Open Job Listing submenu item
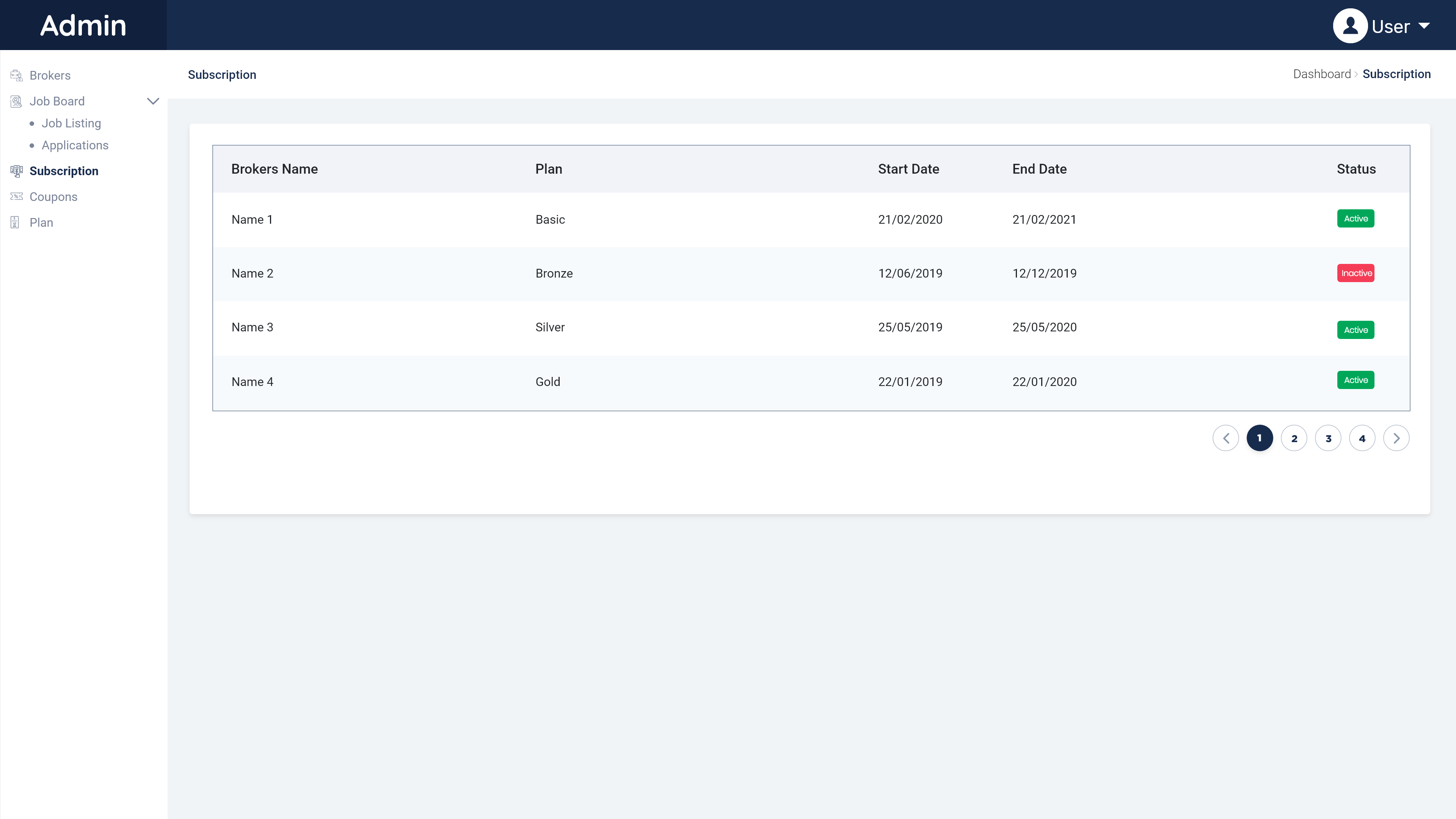Screen dimensions: 1456x819 [71, 123]
